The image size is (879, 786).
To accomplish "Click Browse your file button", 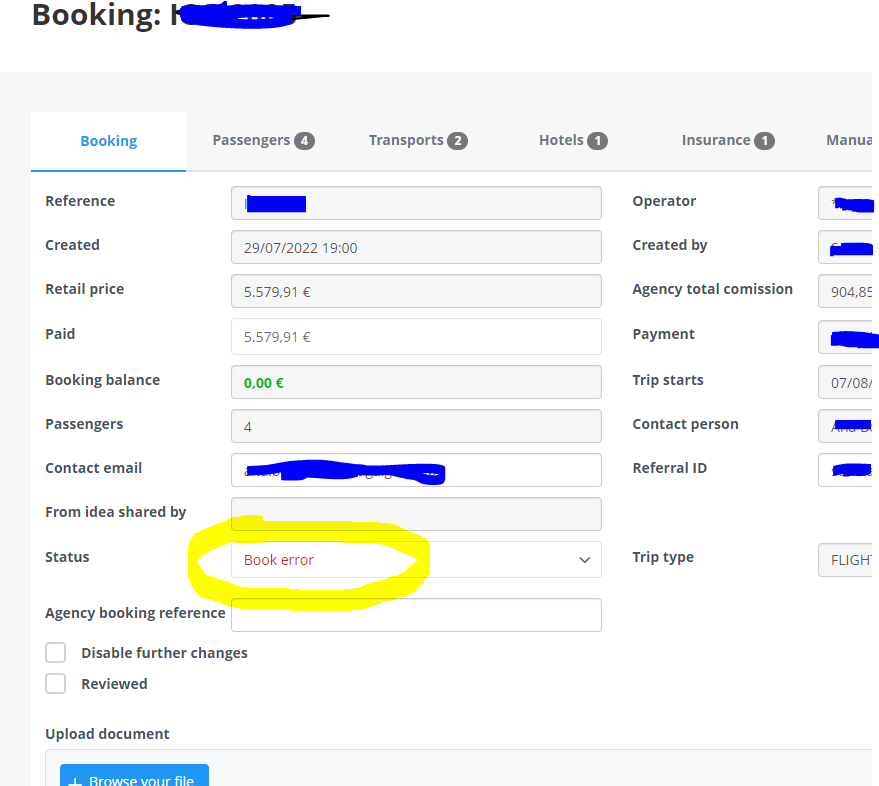I will [134, 777].
